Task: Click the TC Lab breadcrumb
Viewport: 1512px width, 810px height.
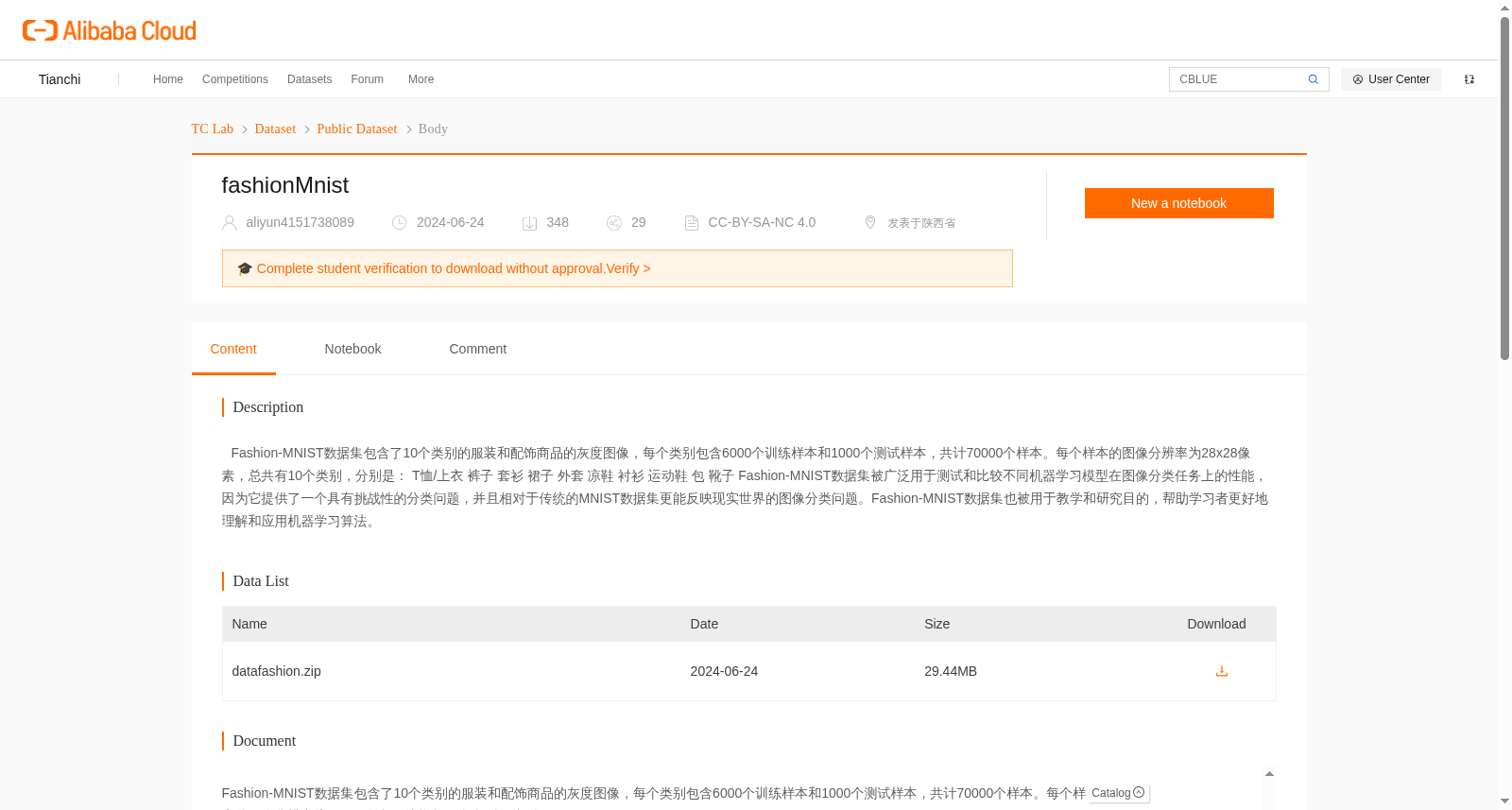Action: pyautogui.click(x=213, y=129)
